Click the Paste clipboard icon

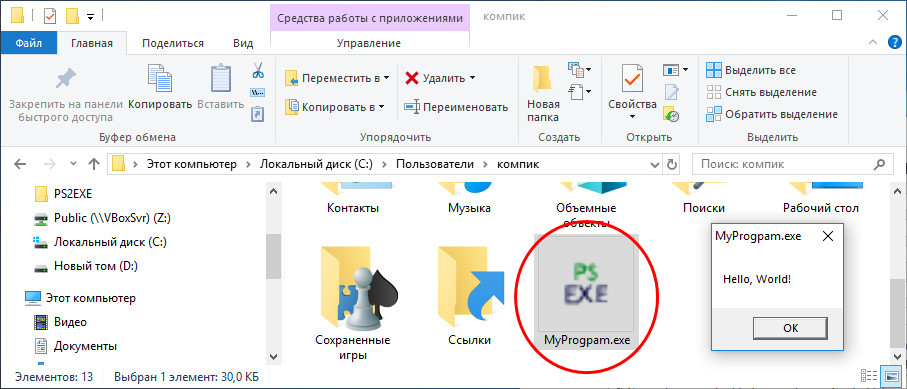click(220, 78)
